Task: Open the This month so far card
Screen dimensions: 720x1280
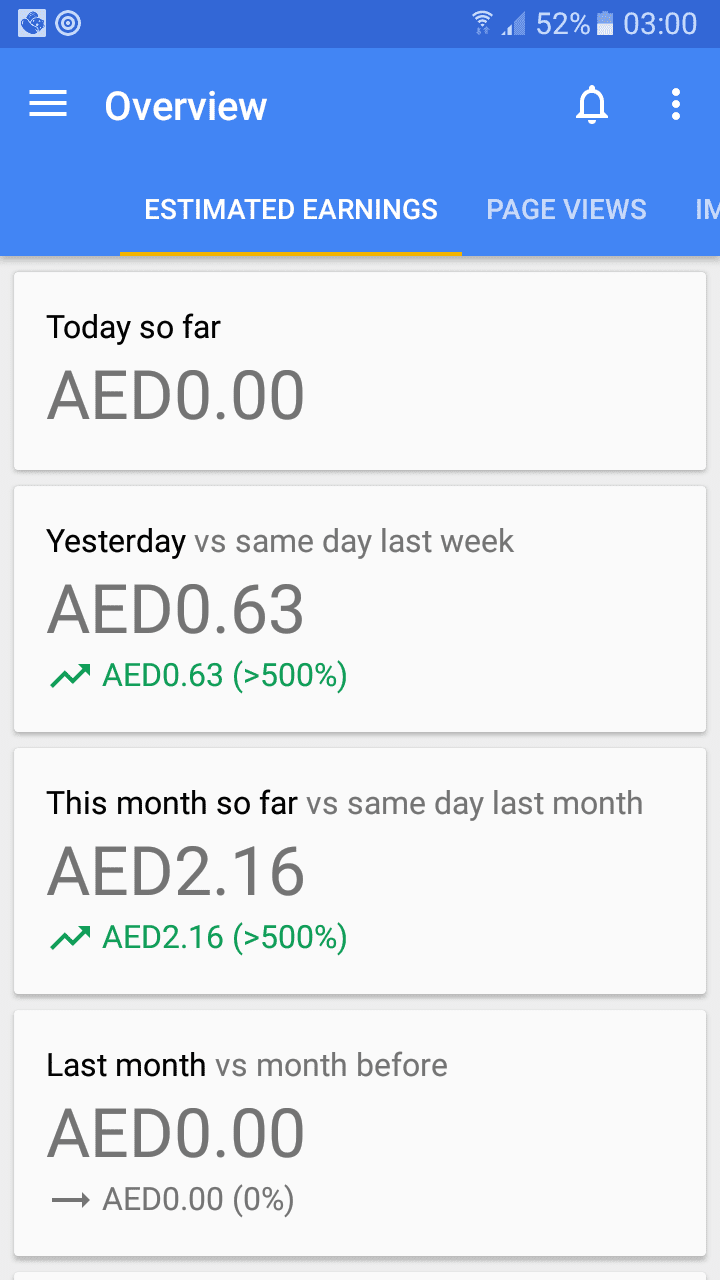Action: pos(360,871)
